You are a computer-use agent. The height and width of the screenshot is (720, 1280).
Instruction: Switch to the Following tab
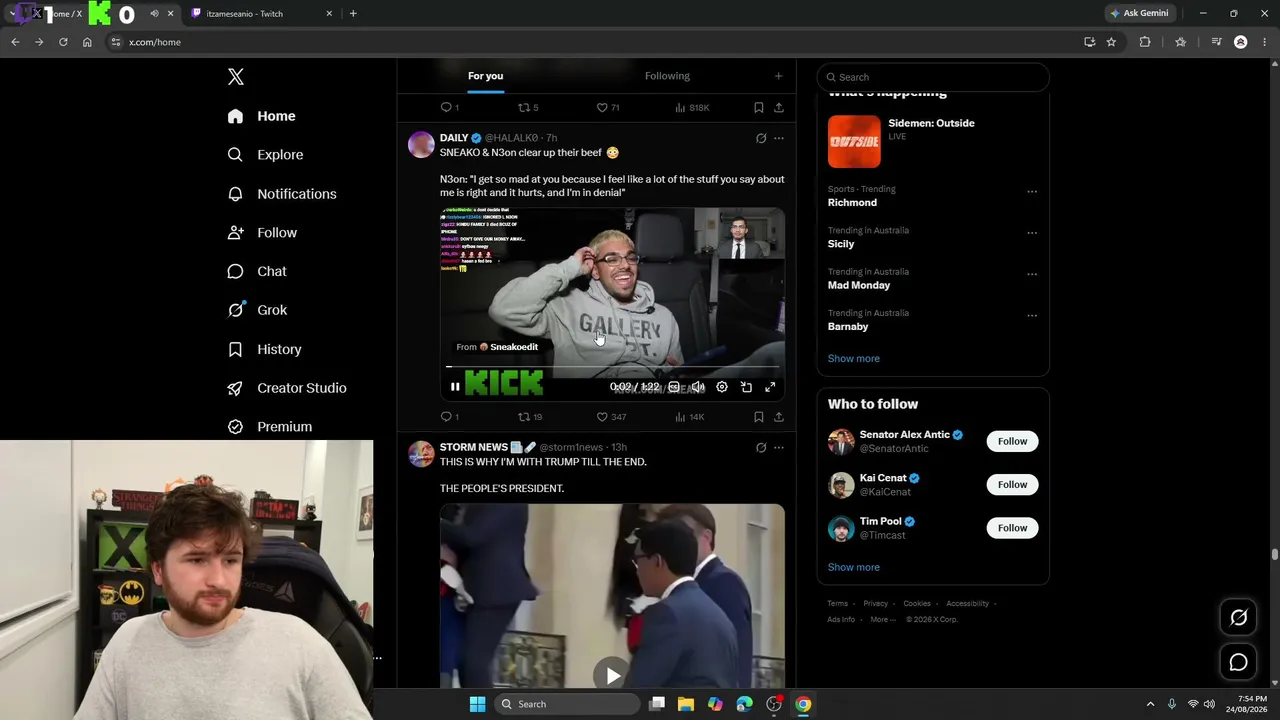coord(667,76)
